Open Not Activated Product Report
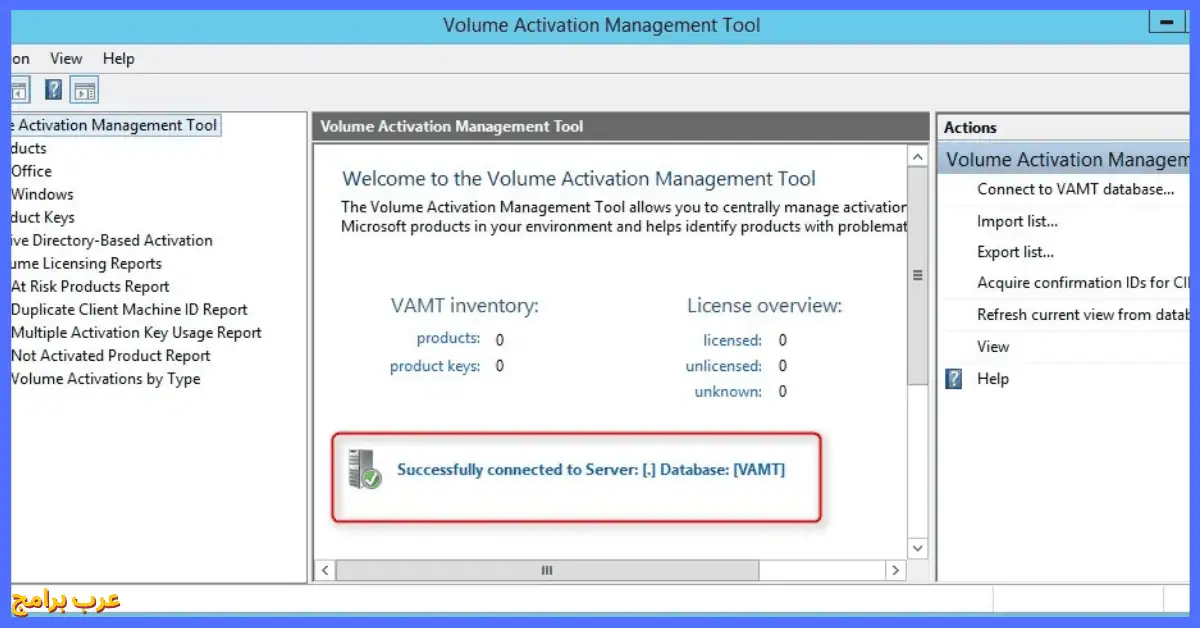This screenshot has height=628, width=1200. click(110, 355)
